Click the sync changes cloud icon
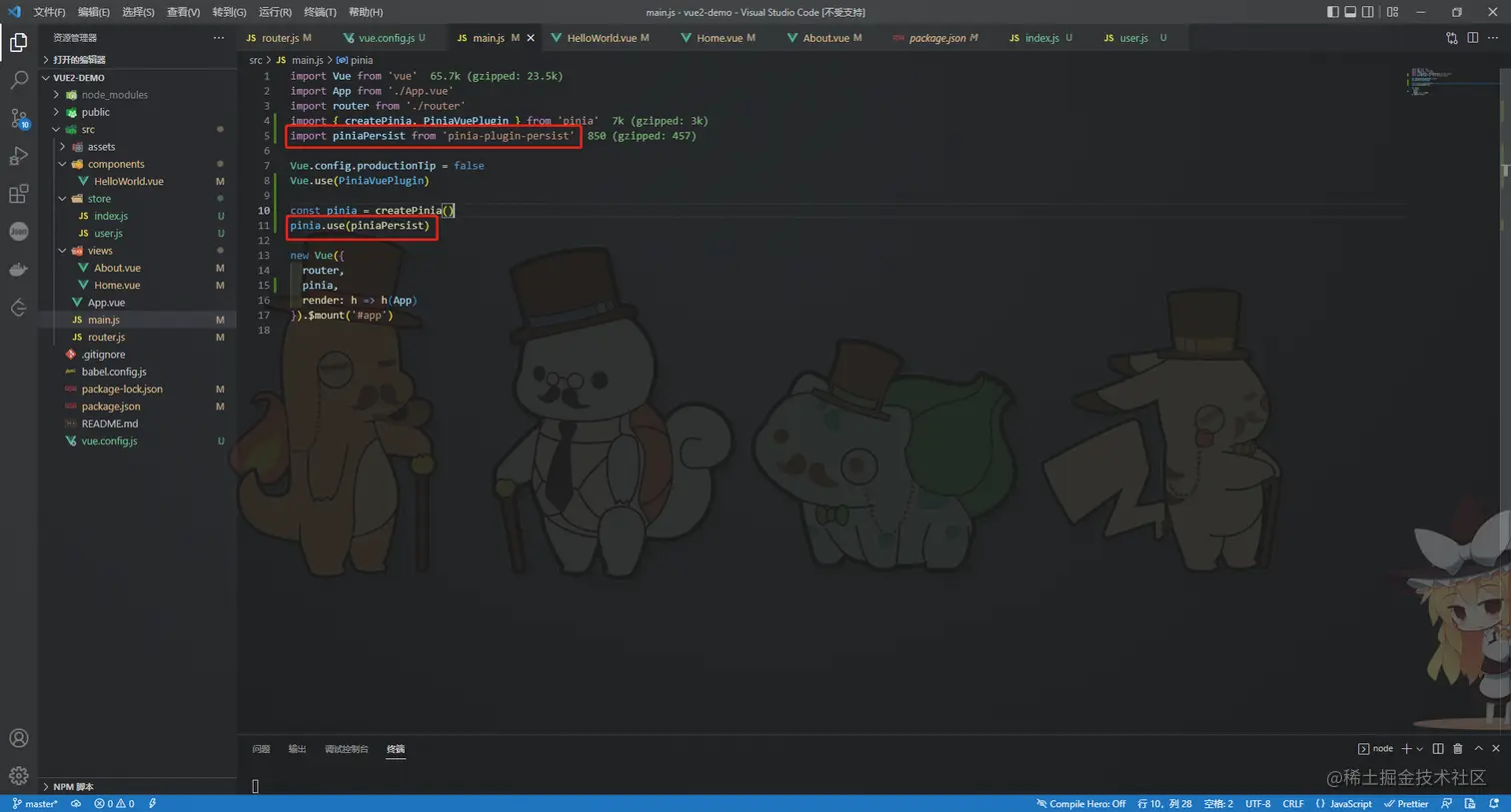1511x812 pixels. 76,803
